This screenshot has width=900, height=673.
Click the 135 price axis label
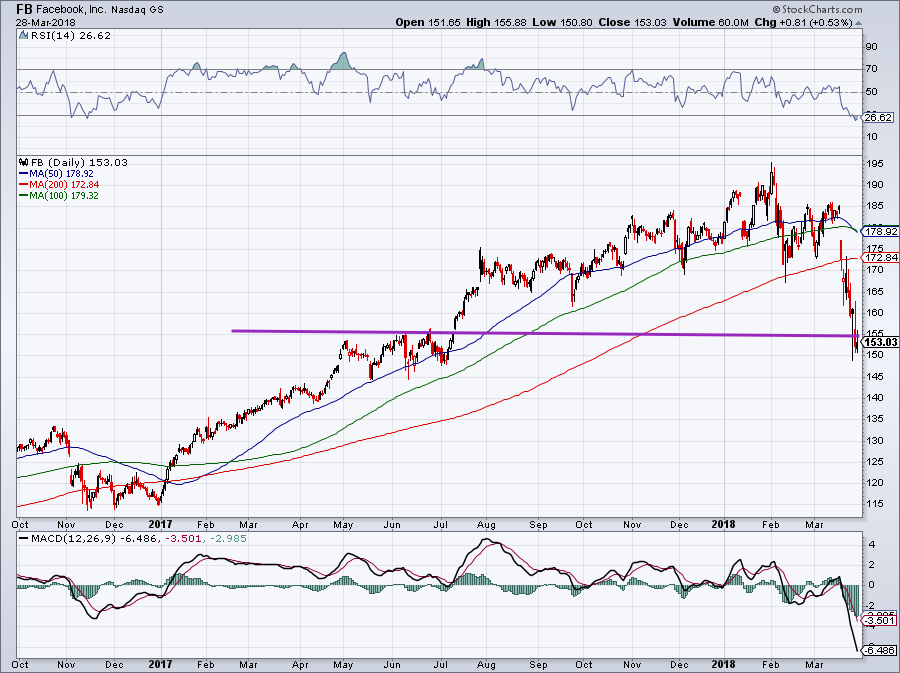tap(875, 419)
